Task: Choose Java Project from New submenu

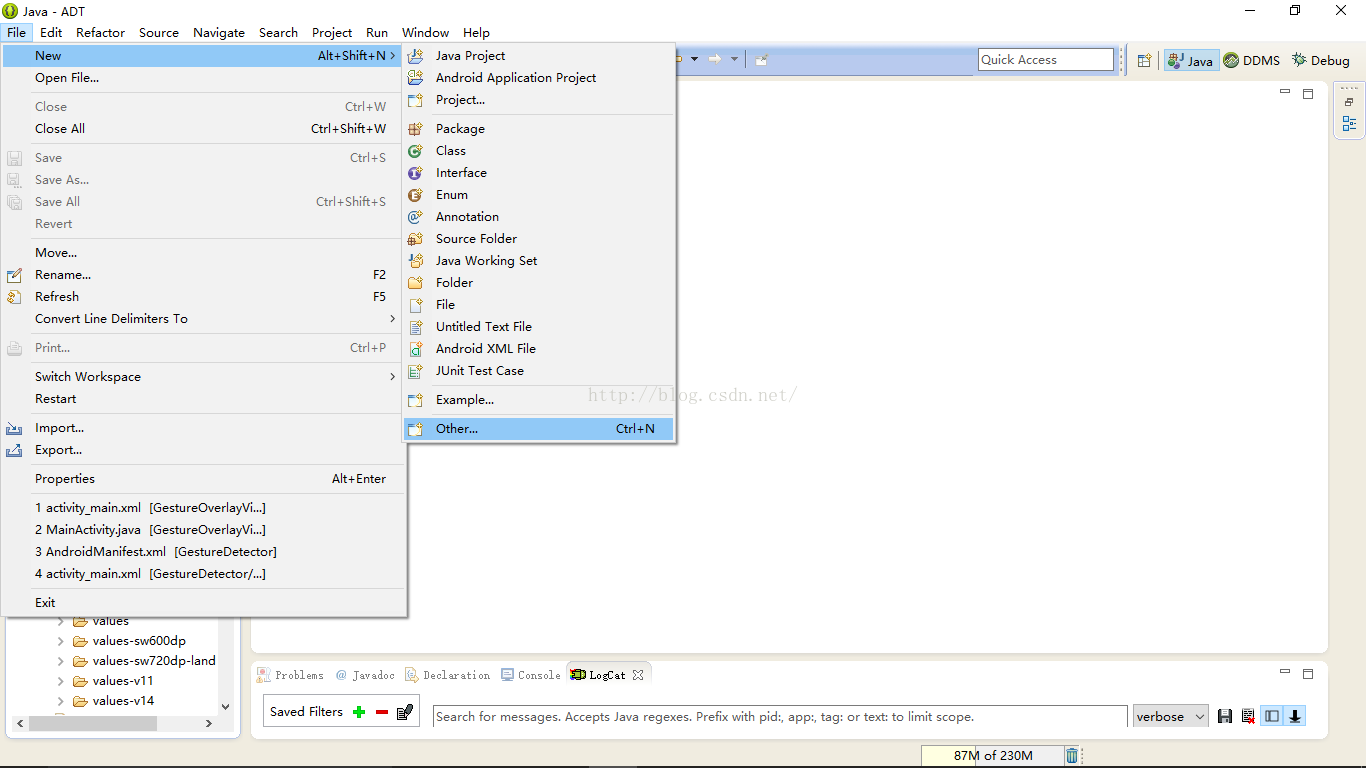Action: click(539, 56)
